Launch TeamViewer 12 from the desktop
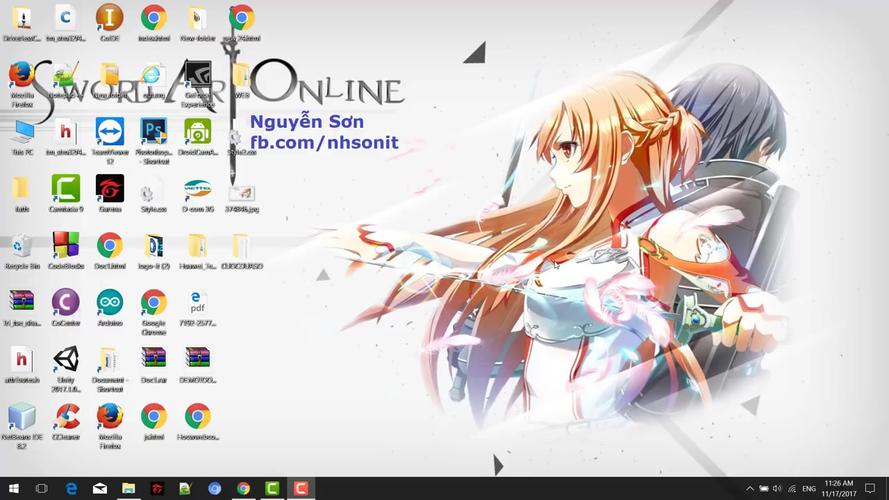The height and width of the screenshot is (500, 889). click(x=109, y=132)
